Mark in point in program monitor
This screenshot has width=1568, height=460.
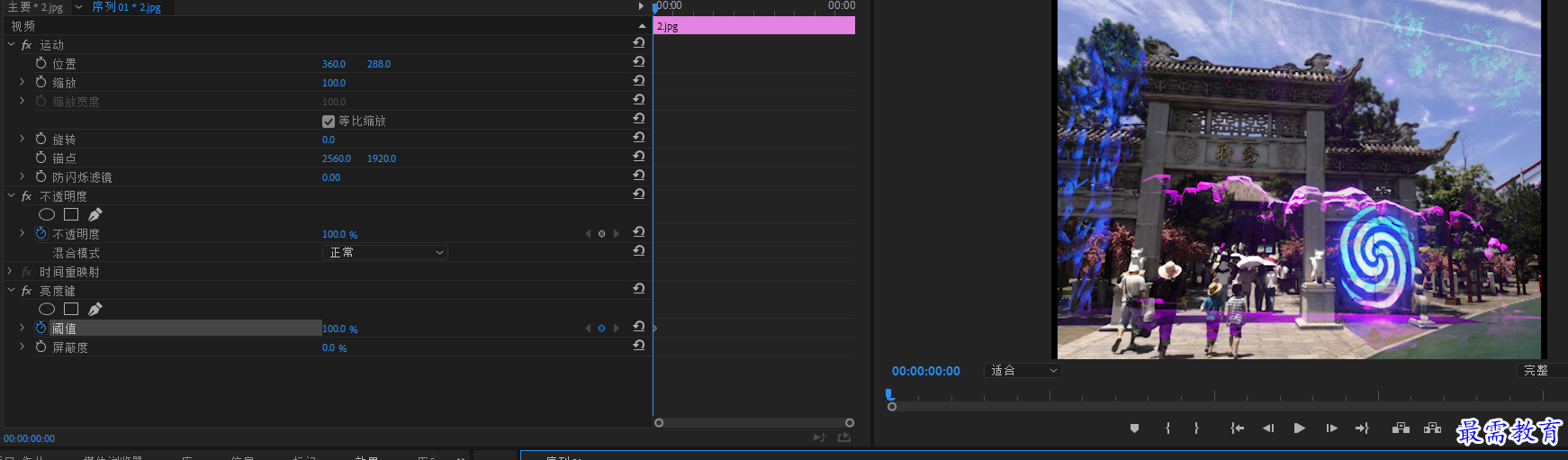[1168, 428]
